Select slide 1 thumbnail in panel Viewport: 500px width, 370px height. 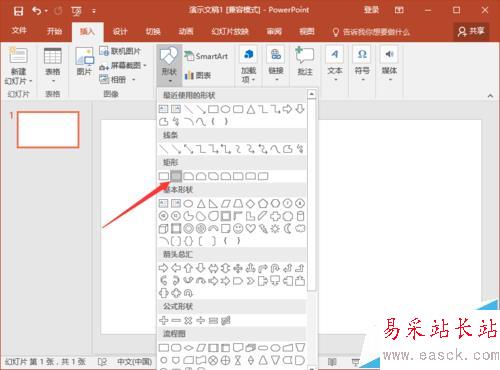(48, 129)
